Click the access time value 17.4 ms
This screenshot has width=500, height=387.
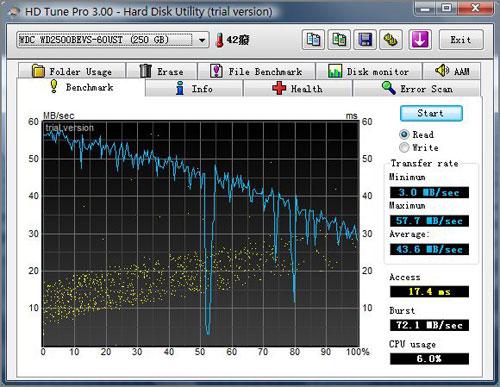pos(429,292)
